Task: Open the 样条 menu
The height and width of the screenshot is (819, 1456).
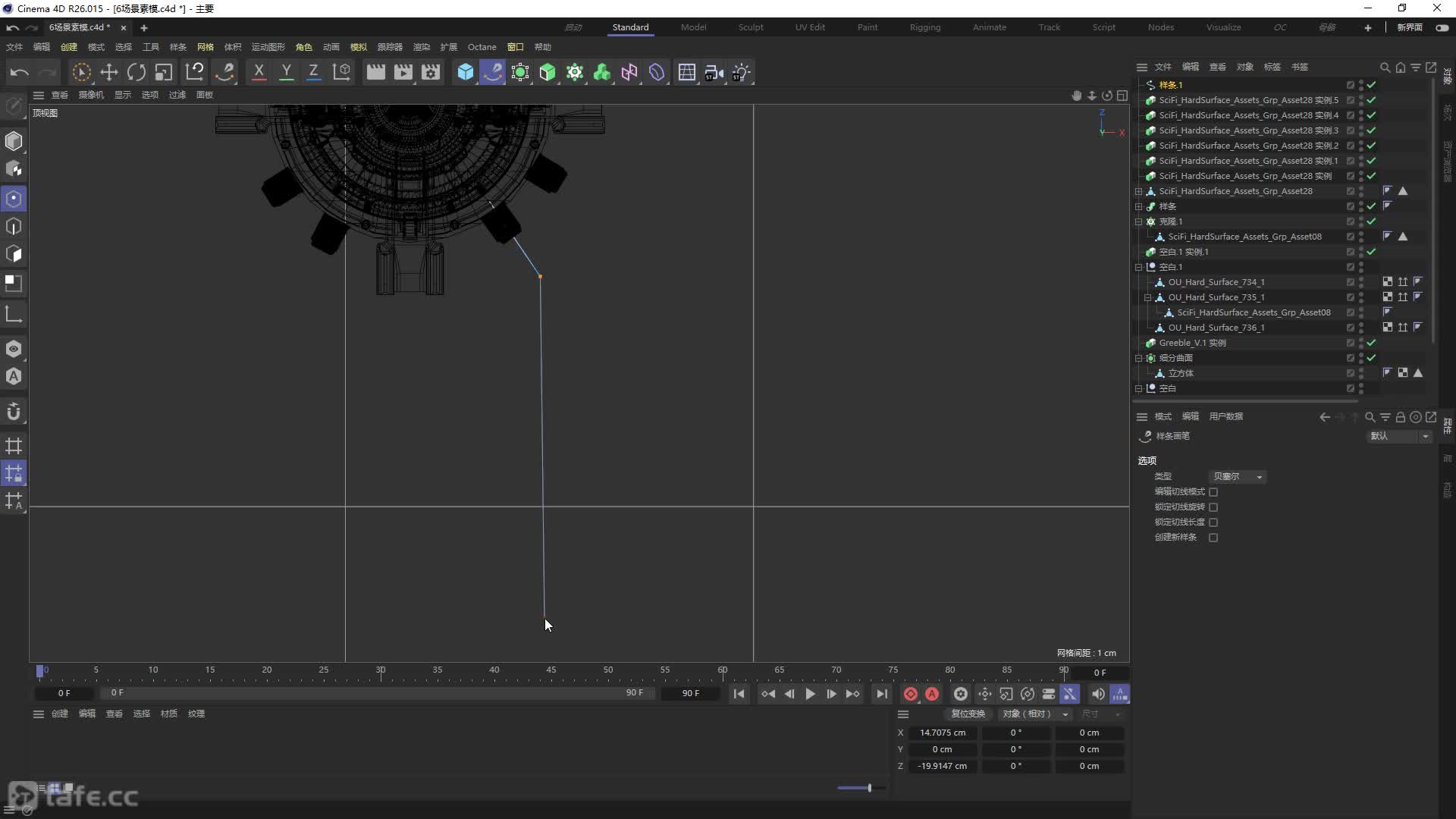Action: pyautogui.click(x=178, y=47)
